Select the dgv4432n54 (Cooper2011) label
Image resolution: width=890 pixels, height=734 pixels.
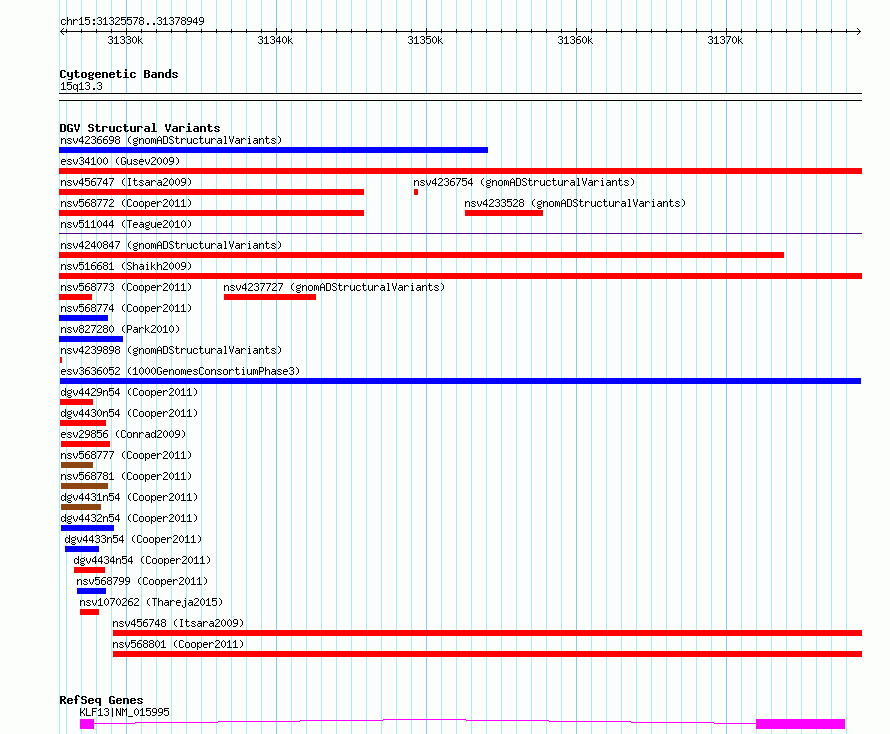tap(129, 518)
